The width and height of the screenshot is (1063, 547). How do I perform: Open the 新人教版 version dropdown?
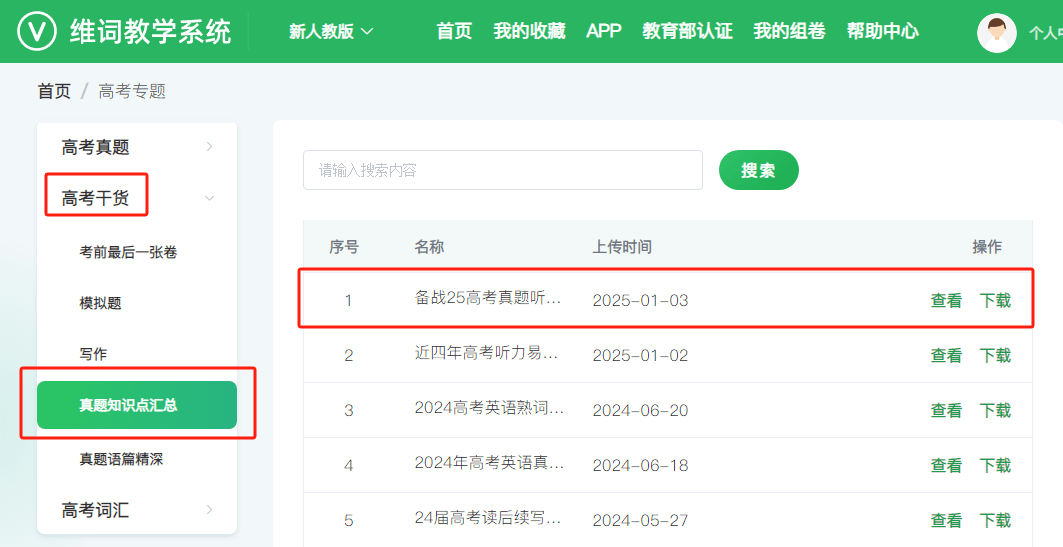331,31
